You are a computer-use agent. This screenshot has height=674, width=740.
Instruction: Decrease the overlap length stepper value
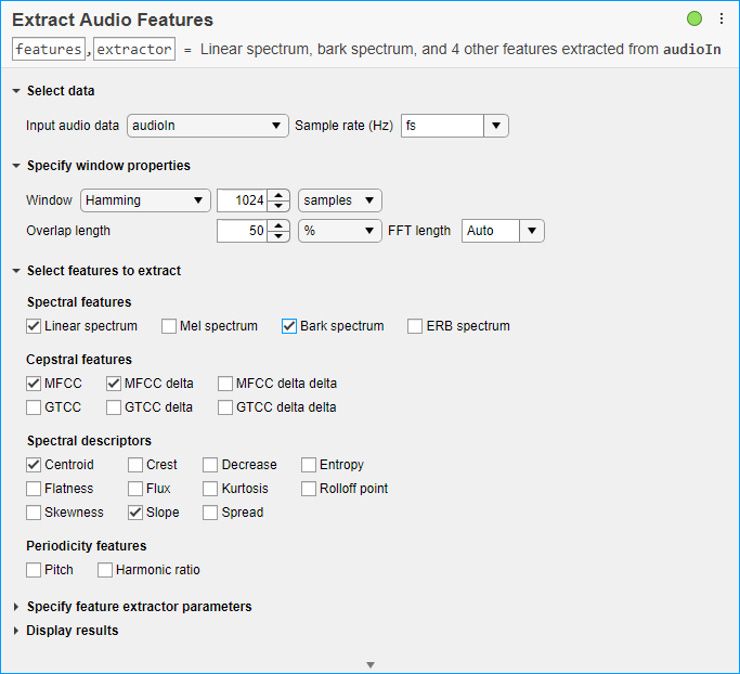pyautogui.click(x=280, y=236)
